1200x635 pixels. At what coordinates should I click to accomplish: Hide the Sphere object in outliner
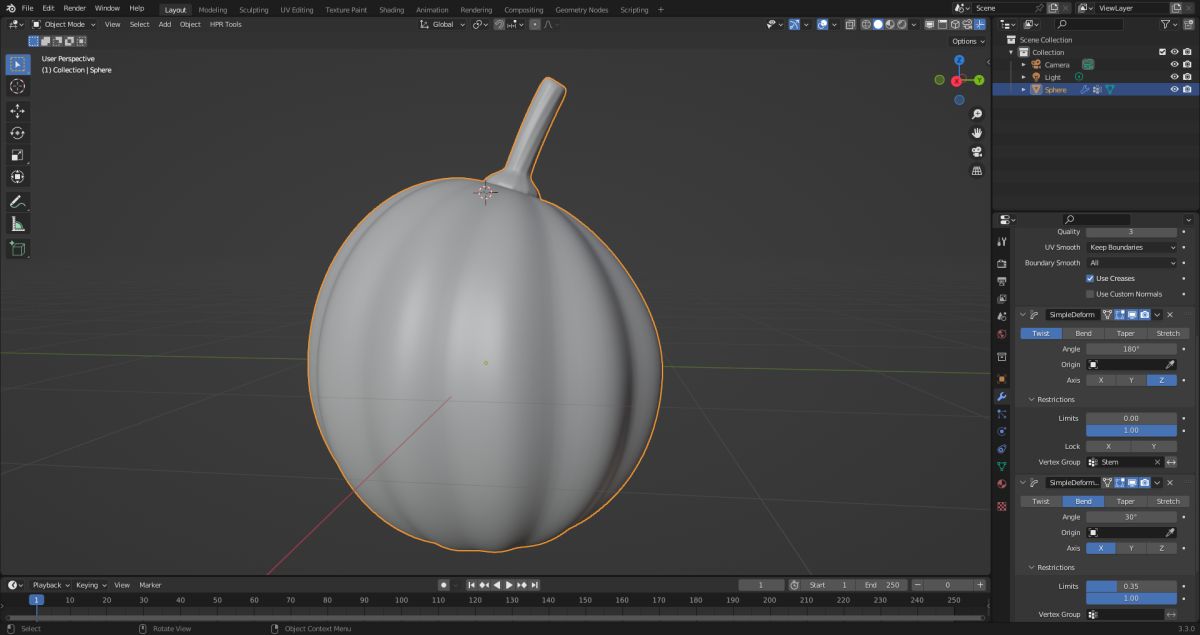coord(1174,89)
